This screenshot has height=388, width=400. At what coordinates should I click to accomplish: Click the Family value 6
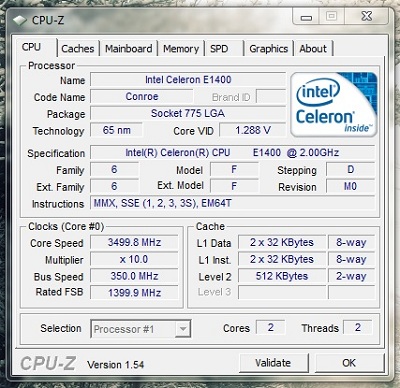(114, 170)
